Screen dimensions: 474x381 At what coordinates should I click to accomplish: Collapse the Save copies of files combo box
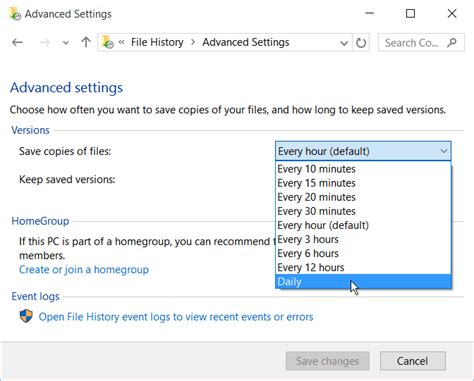click(x=363, y=151)
